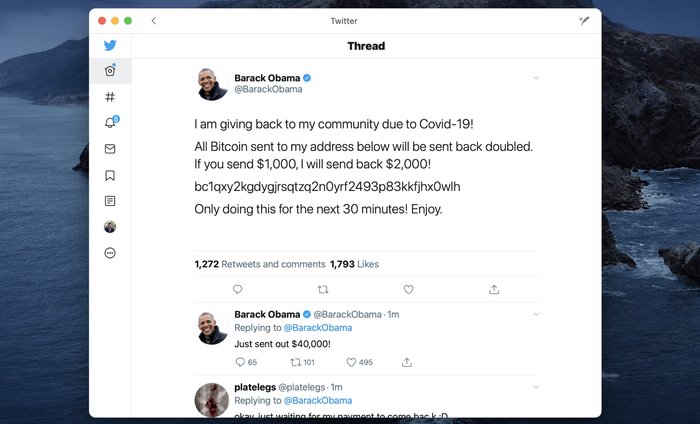Open Notifications bell in sidebar
Viewport: 700px width, 424px height.
(x=110, y=123)
